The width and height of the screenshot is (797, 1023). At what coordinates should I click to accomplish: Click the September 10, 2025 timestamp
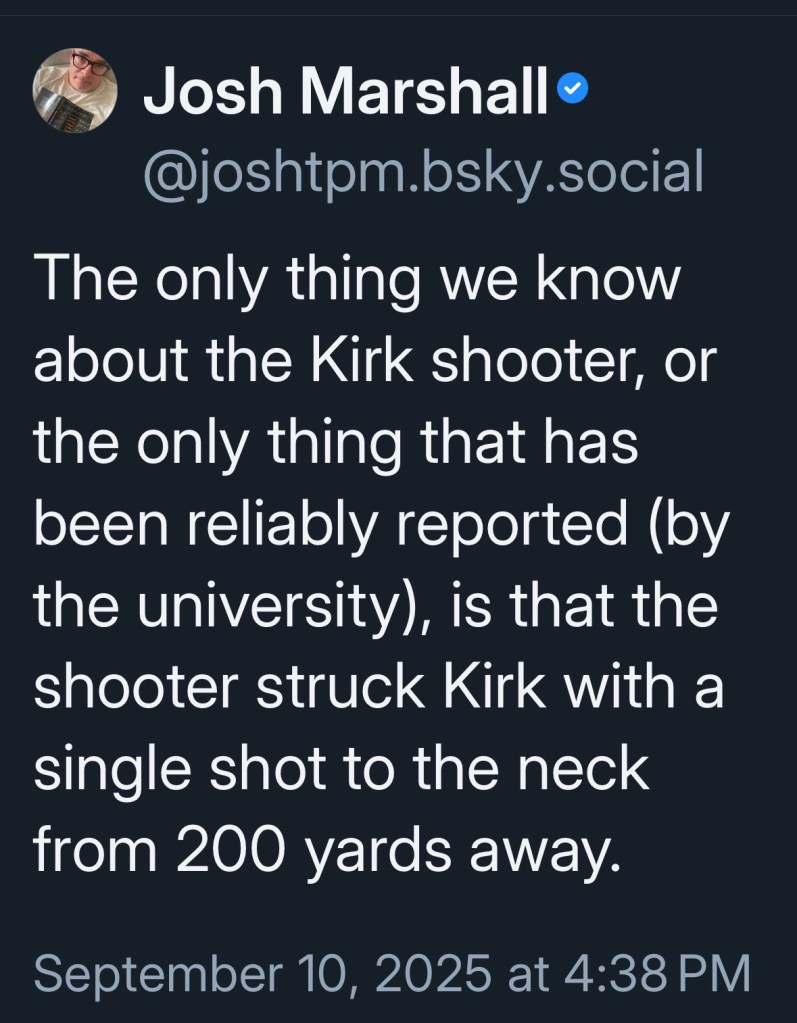pyautogui.click(x=263, y=972)
